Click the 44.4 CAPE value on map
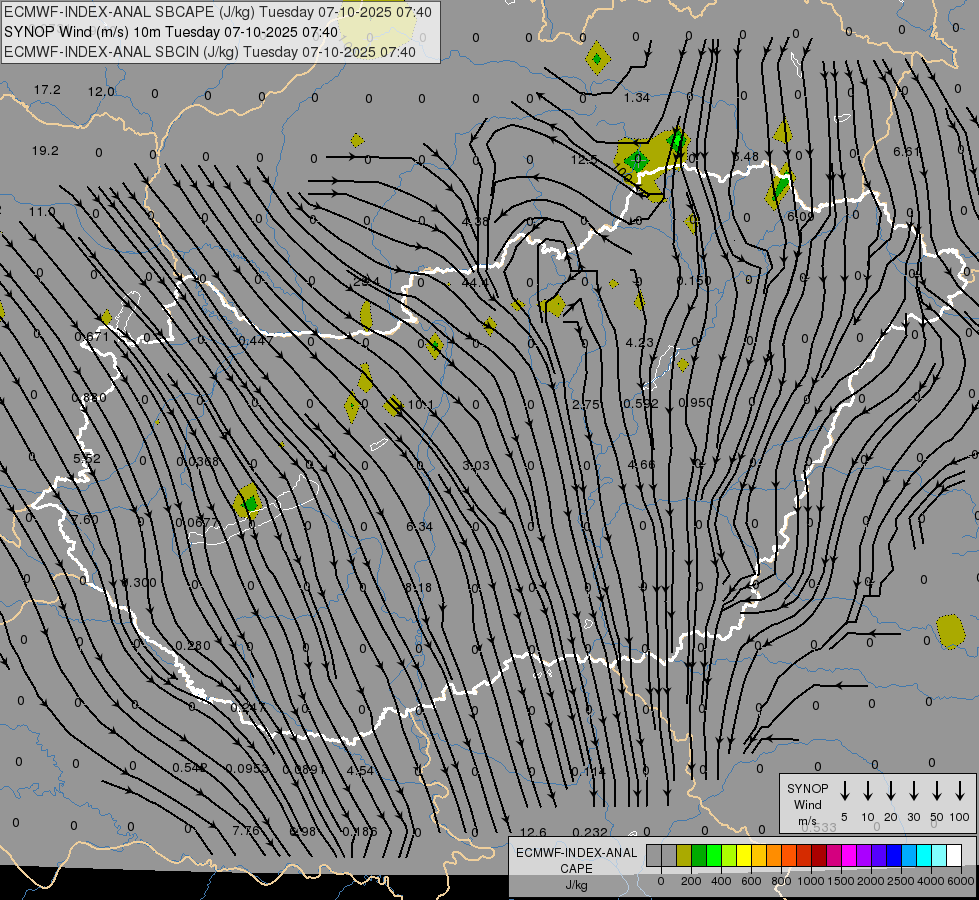Viewport: 979px width, 900px height. 475,283
